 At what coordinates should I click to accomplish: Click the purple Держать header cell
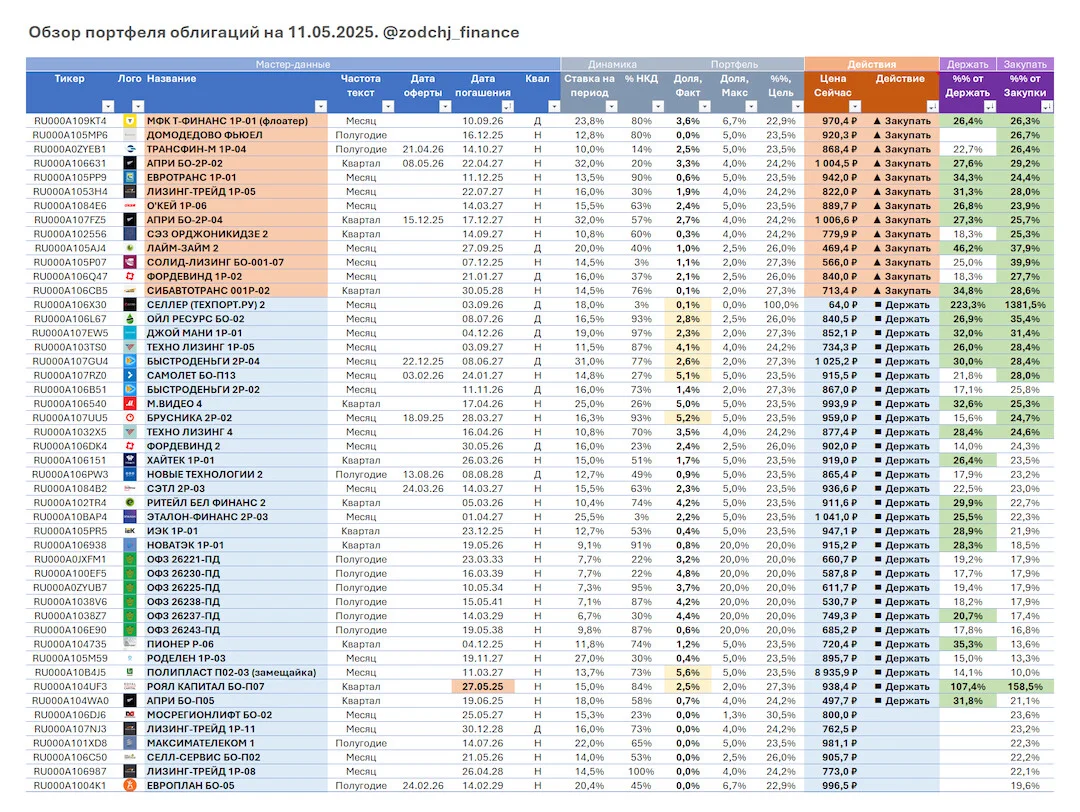click(968, 64)
